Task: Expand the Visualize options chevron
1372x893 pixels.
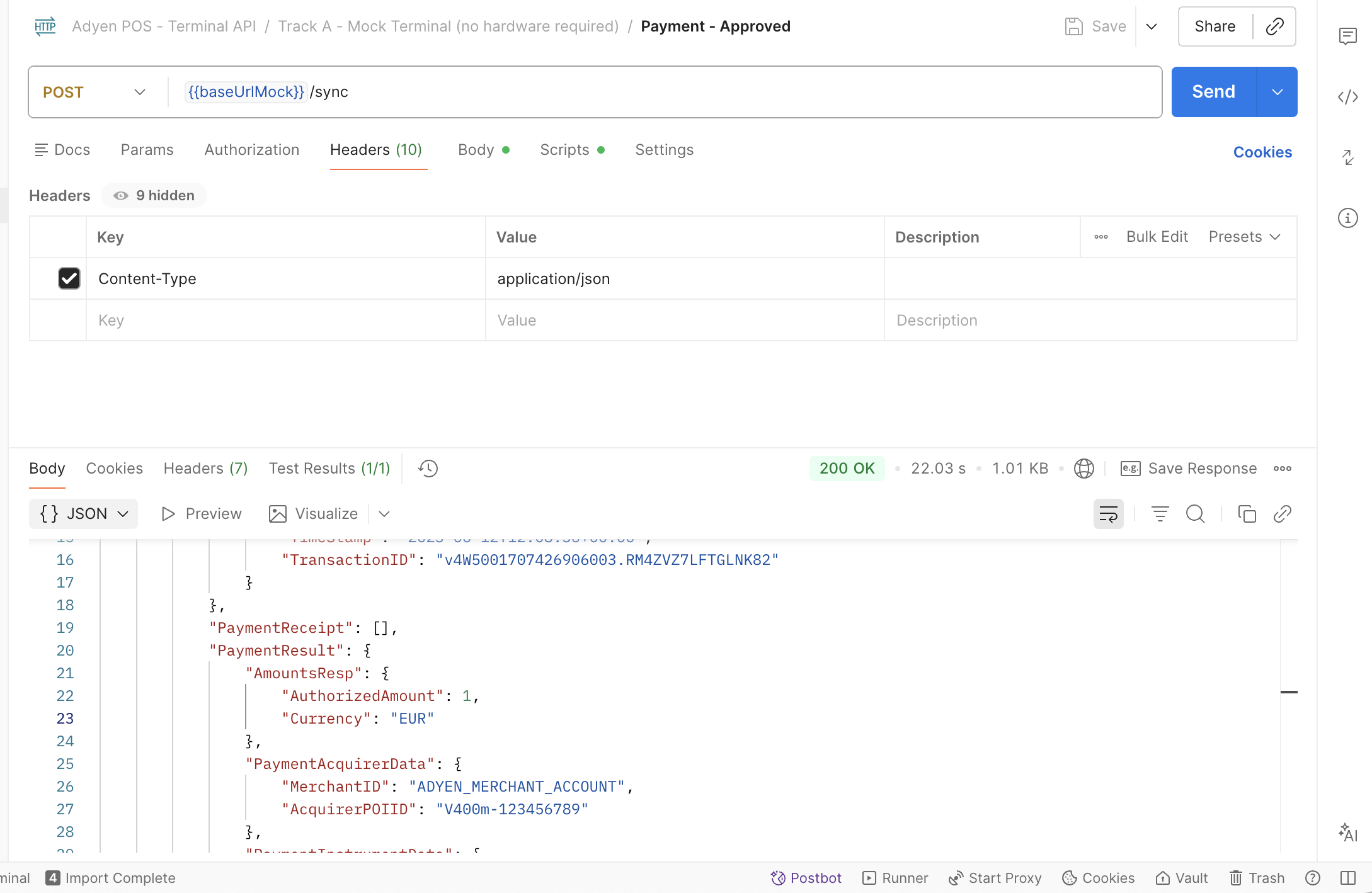Action: click(x=384, y=514)
